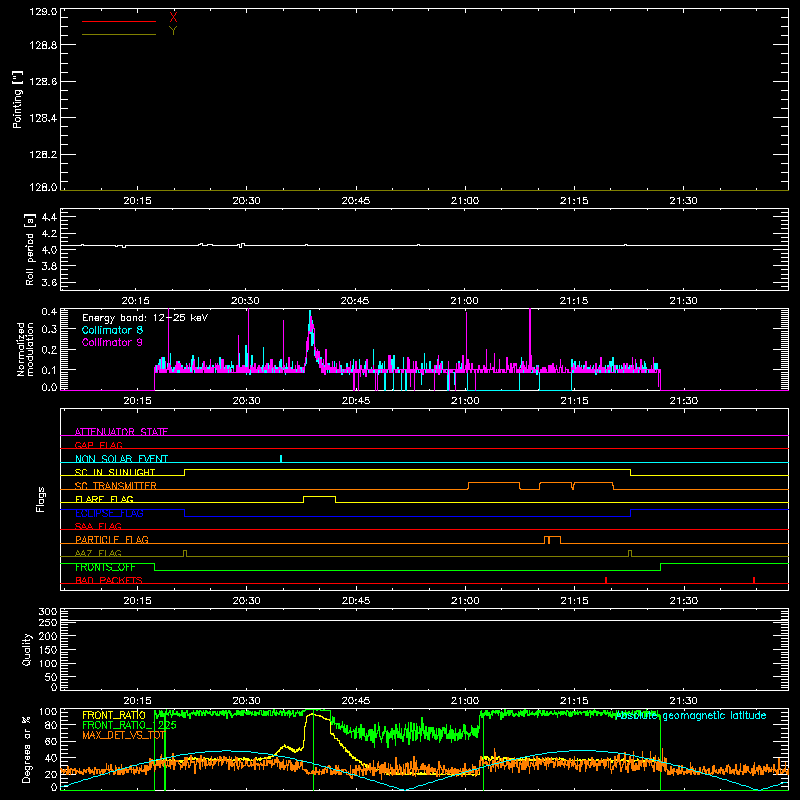Screen dimensions: 800x800
Task: Click the yellow FRONT_RATIO peak near 20:40
Action: pyautogui.click(x=315, y=715)
